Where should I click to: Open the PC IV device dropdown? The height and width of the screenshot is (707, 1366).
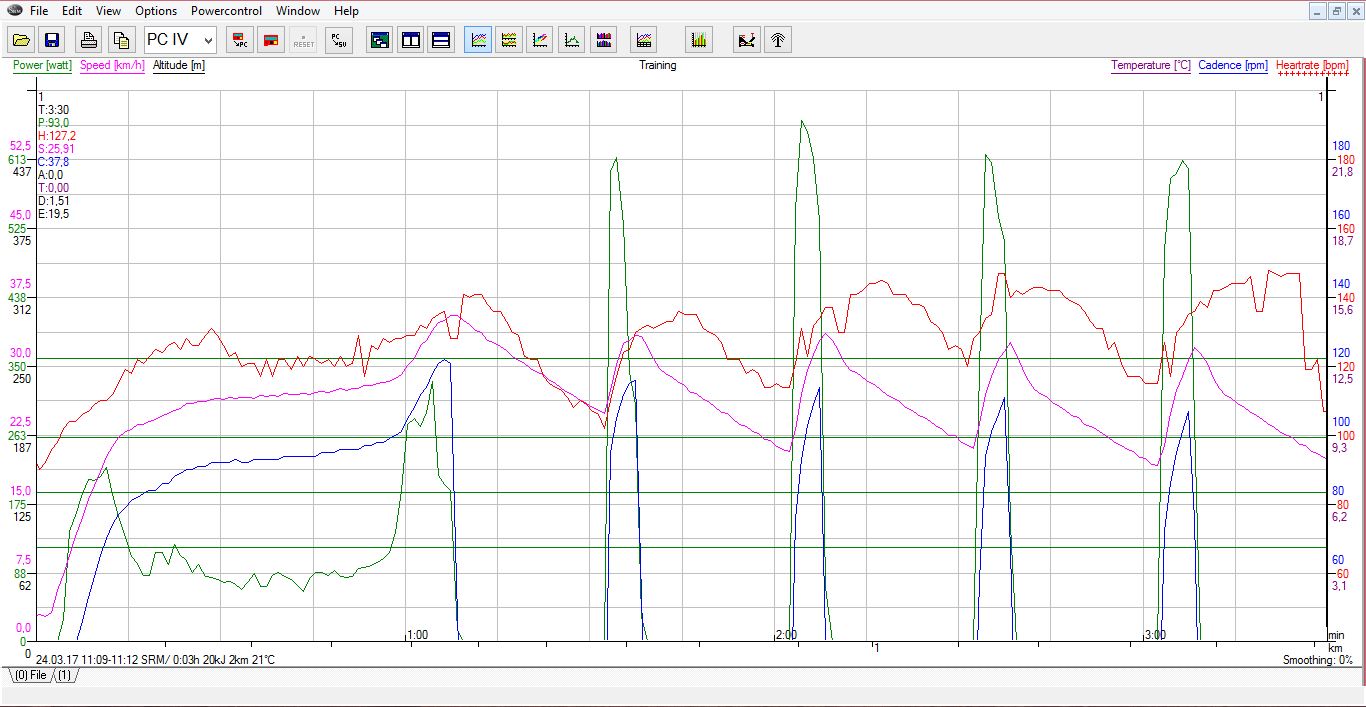(180, 41)
